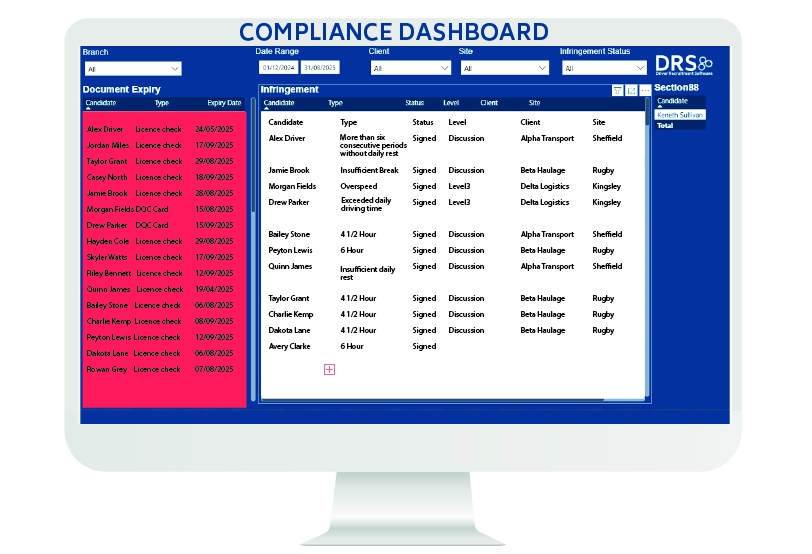Open the Infringement Status dropdown
This screenshot has height=554, width=812.
click(x=604, y=68)
